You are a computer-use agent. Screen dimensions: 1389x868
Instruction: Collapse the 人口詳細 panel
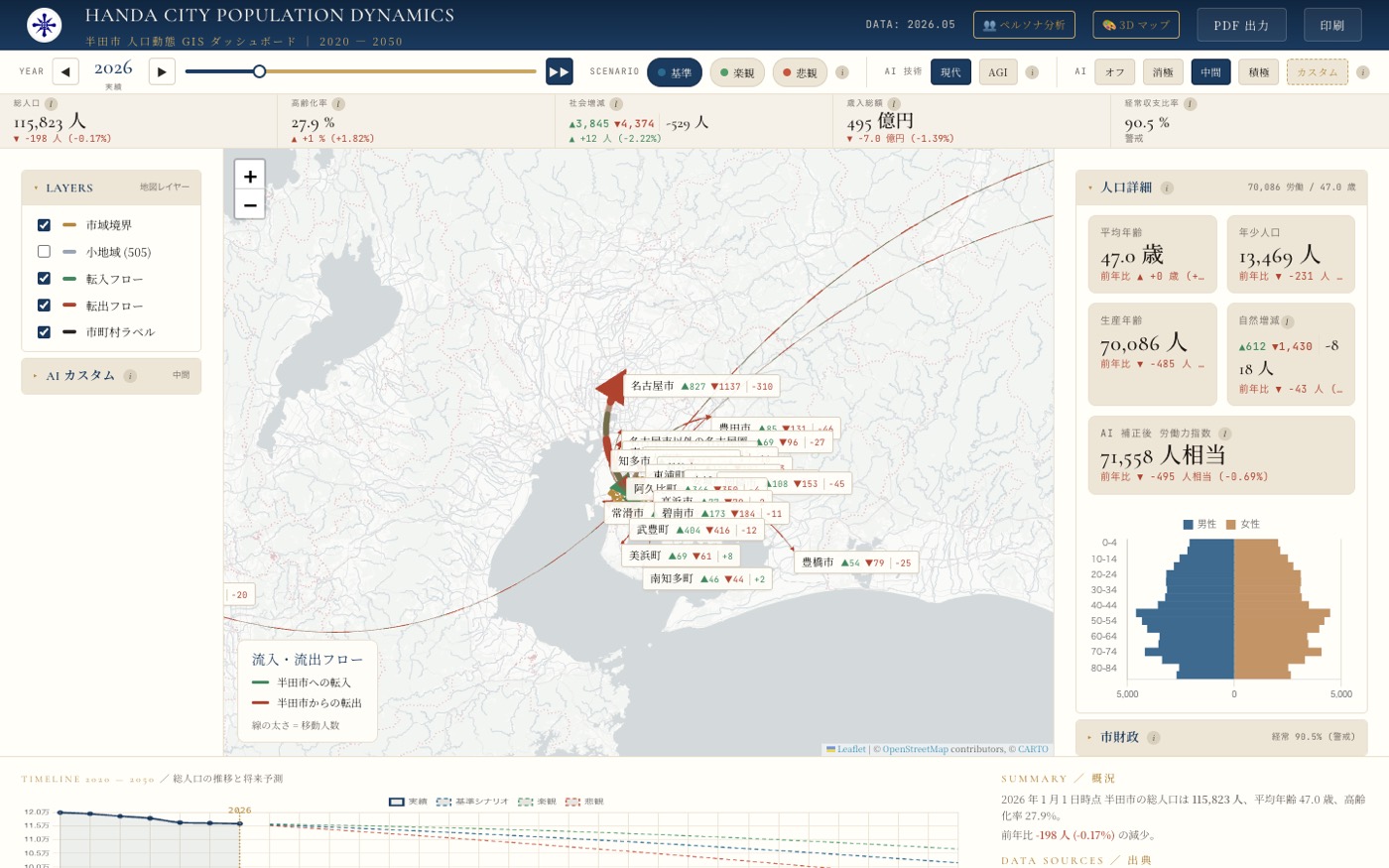coord(1221,187)
